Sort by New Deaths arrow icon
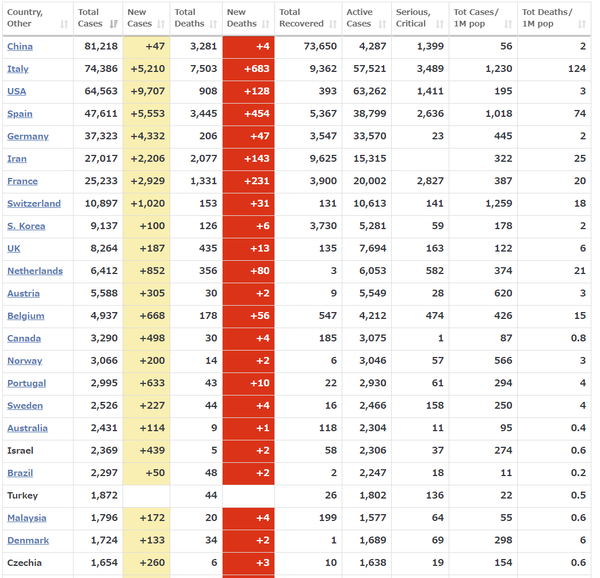 pyautogui.click(x=266, y=24)
